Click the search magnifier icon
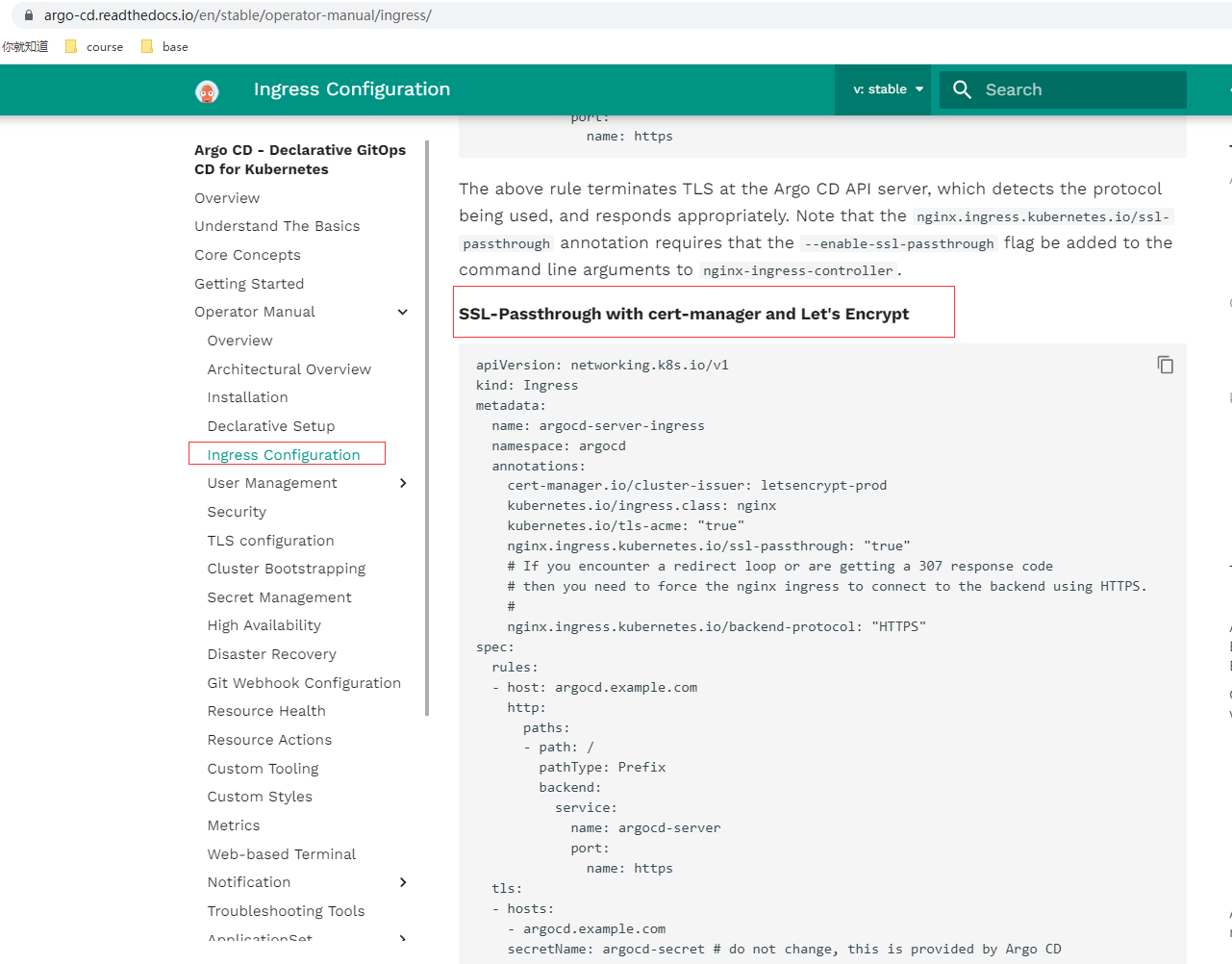Screen dimensions: 1232x964 click(962, 89)
